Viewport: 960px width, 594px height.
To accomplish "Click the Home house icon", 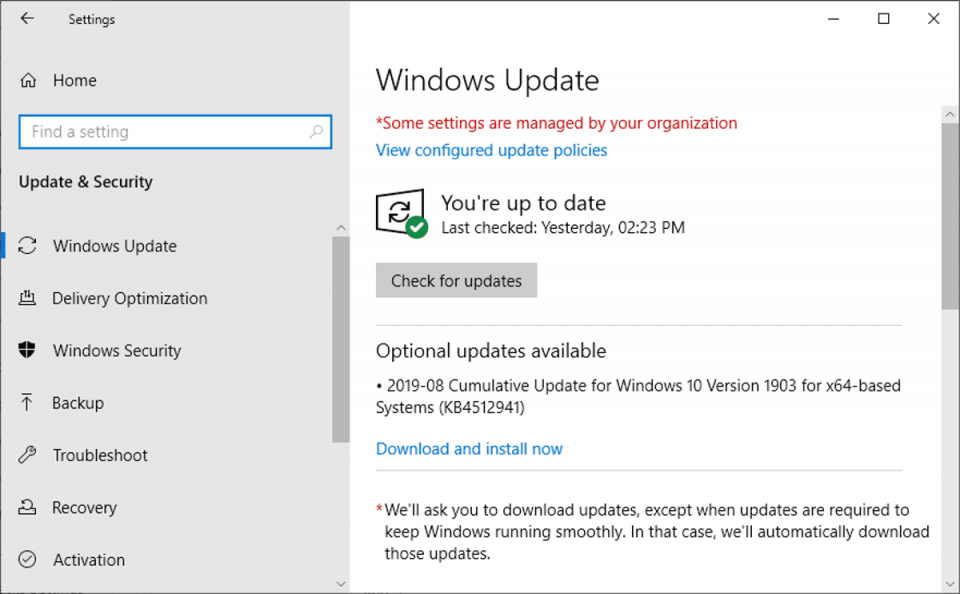I will (26, 80).
